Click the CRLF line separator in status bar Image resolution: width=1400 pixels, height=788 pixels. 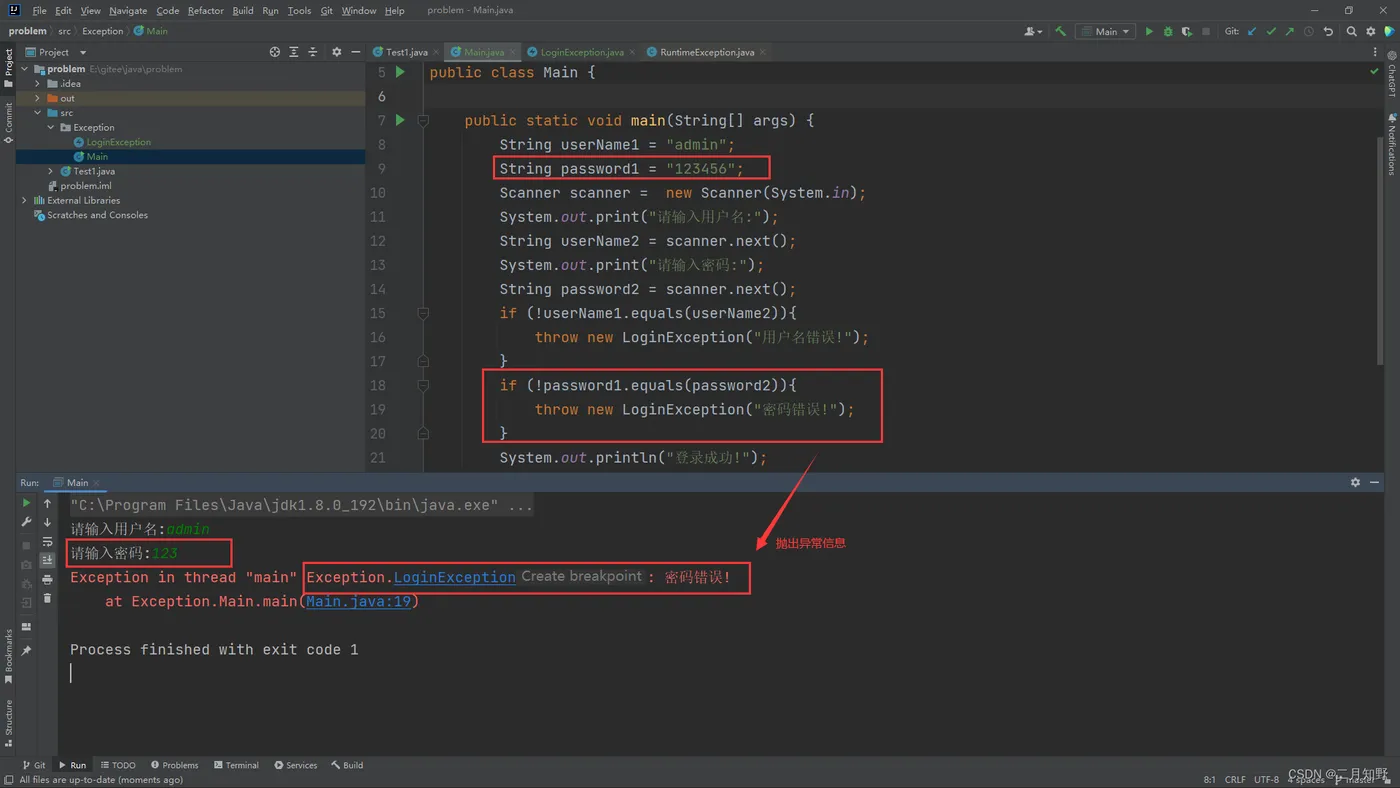pyautogui.click(x=1235, y=779)
